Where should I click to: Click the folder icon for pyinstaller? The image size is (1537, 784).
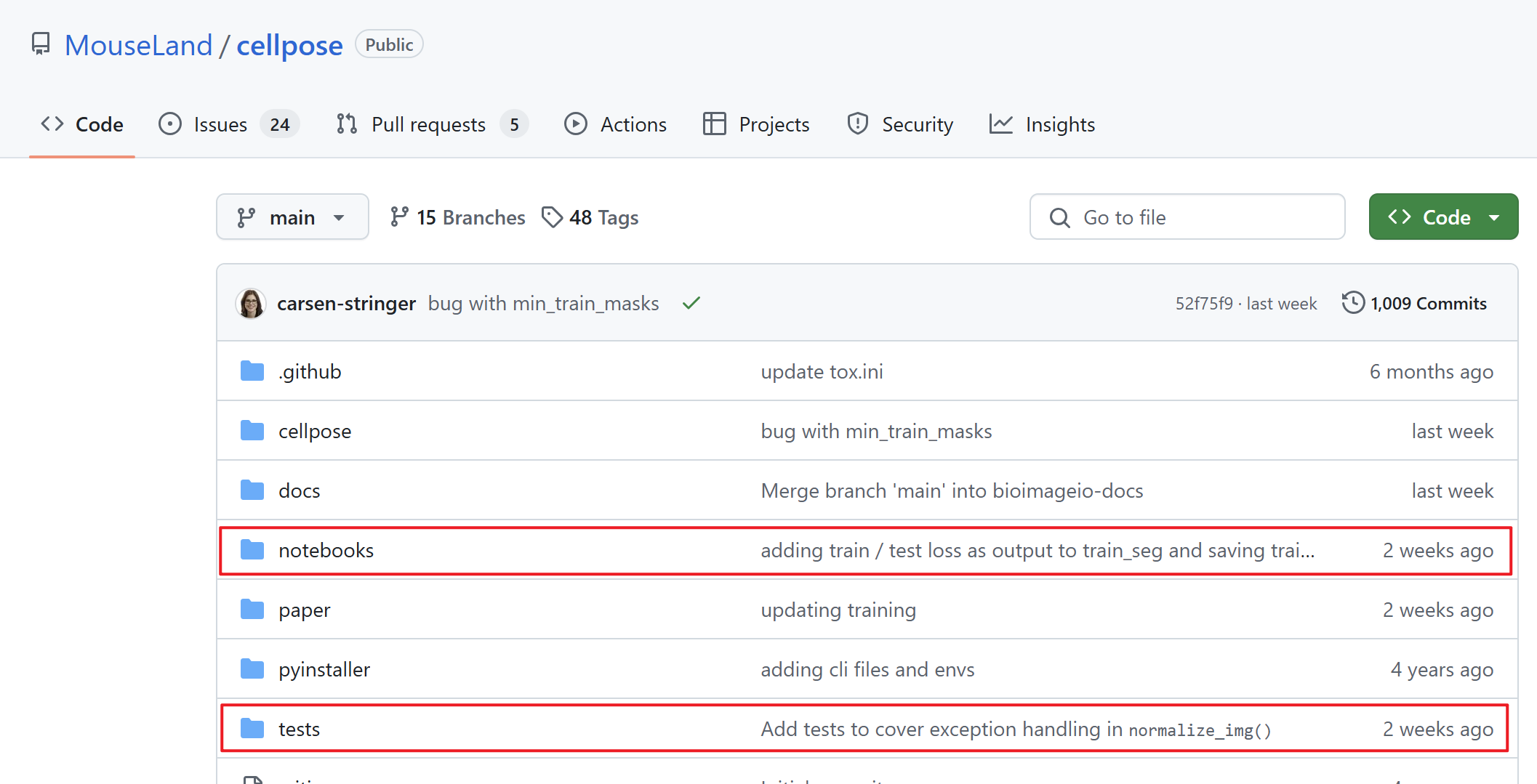click(252, 669)
